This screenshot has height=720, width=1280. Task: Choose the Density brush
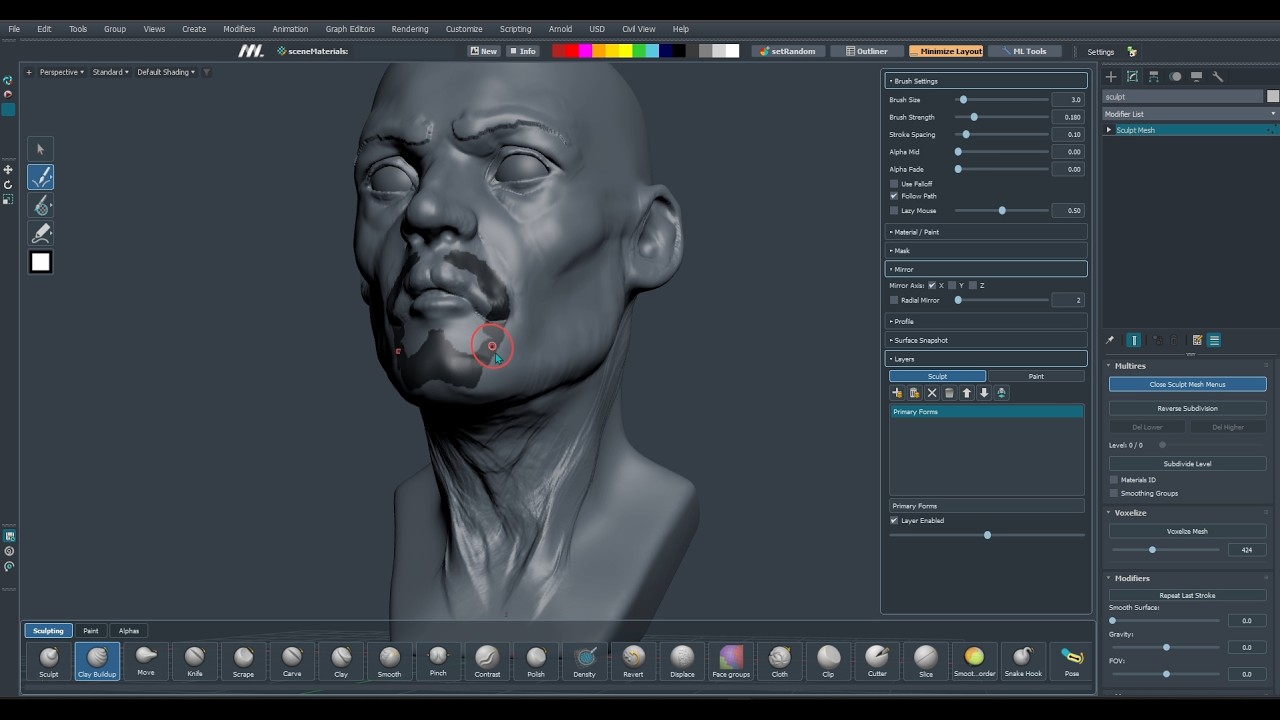(x=585, y=661)
